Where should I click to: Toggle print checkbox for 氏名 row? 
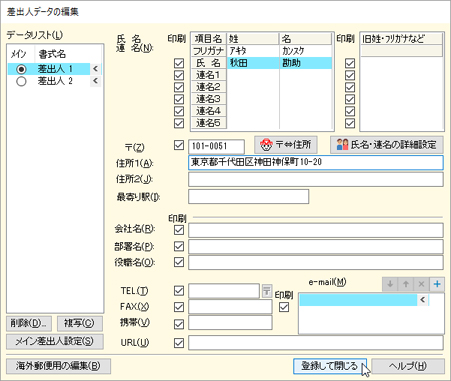[179, 63]
